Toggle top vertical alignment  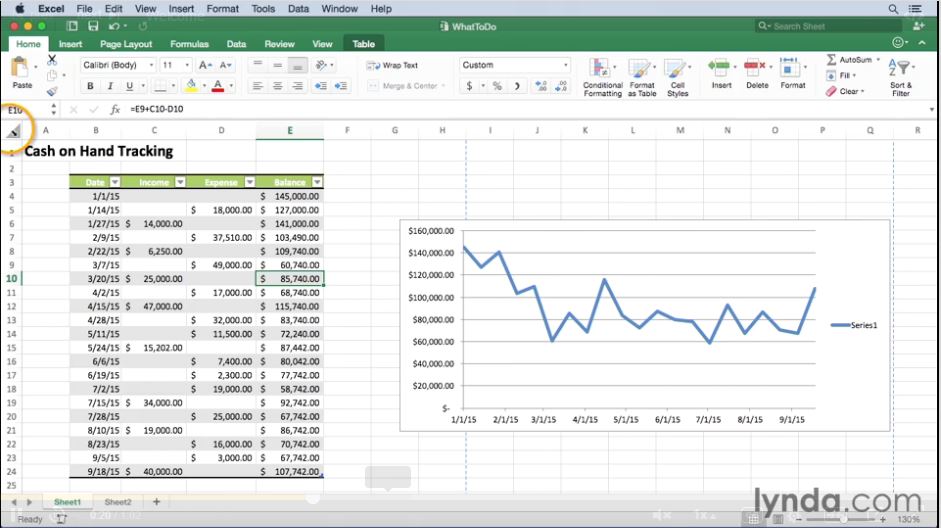[x=257, y=65]
